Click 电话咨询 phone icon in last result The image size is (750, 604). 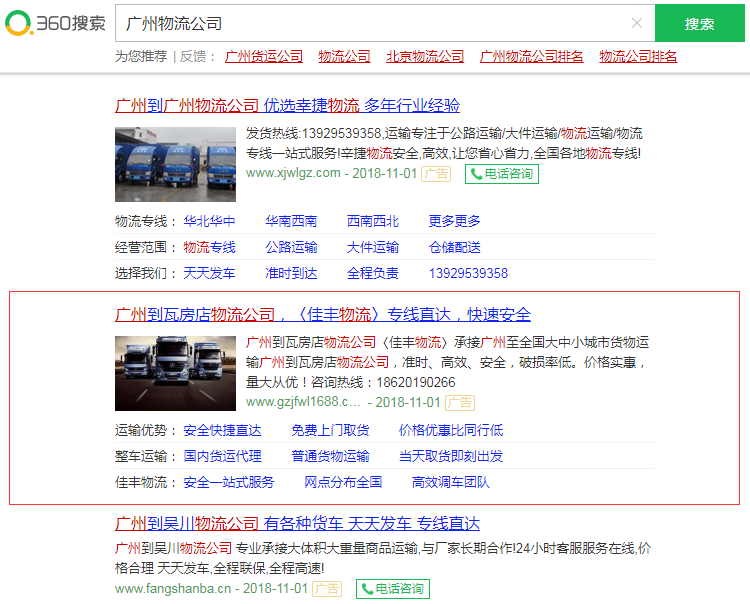[x=392, y=589]
